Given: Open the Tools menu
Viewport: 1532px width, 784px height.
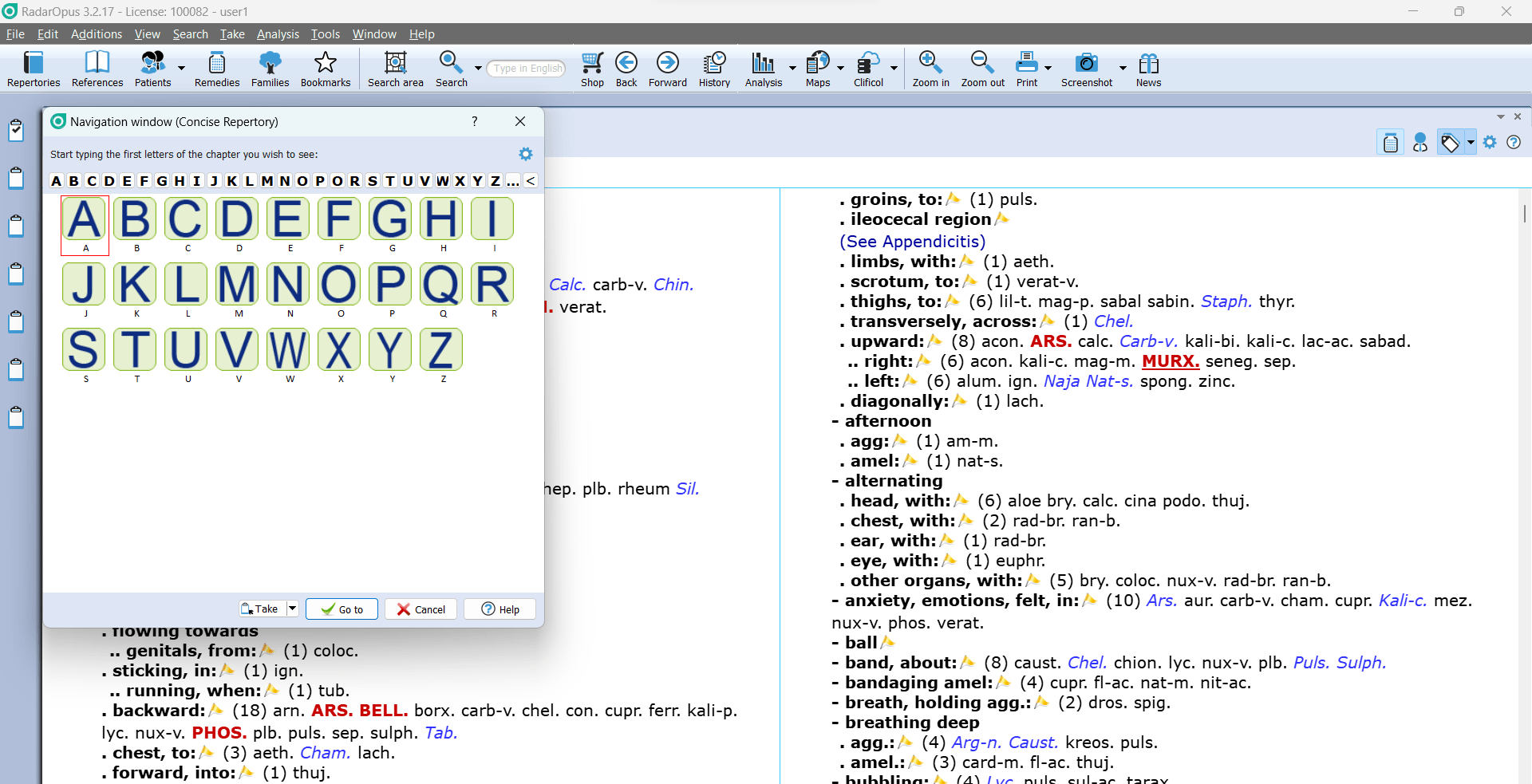Looking at the screenshot, I should [325, 34].
